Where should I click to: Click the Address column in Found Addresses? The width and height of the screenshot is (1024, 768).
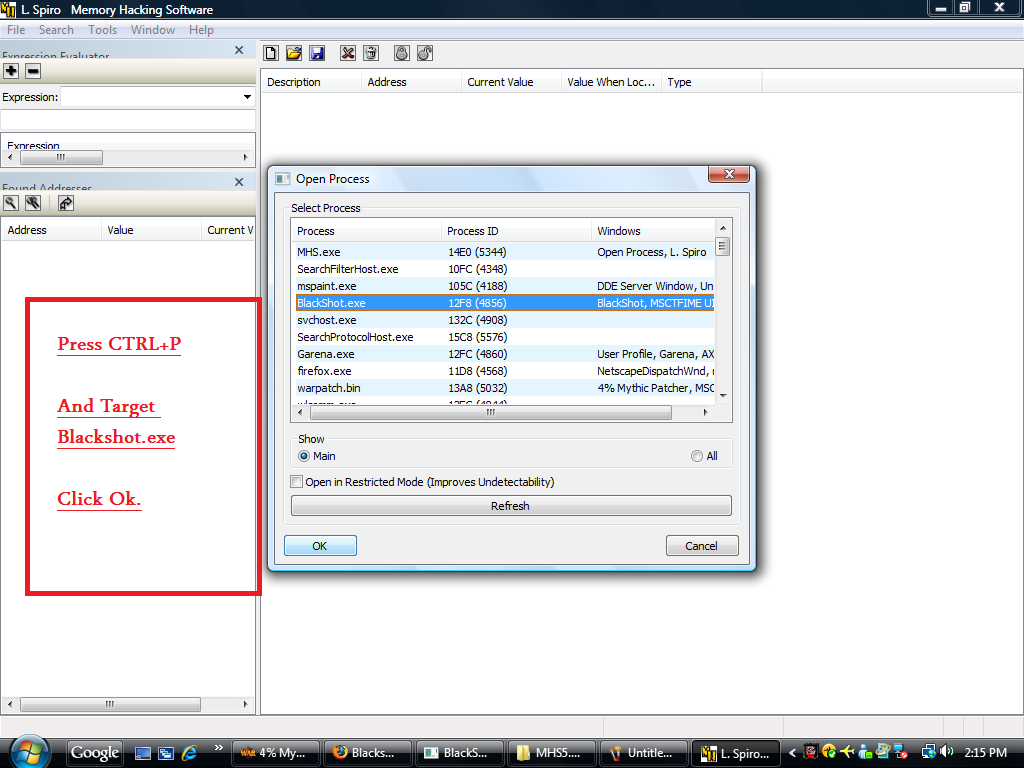(x=52, y=231)
